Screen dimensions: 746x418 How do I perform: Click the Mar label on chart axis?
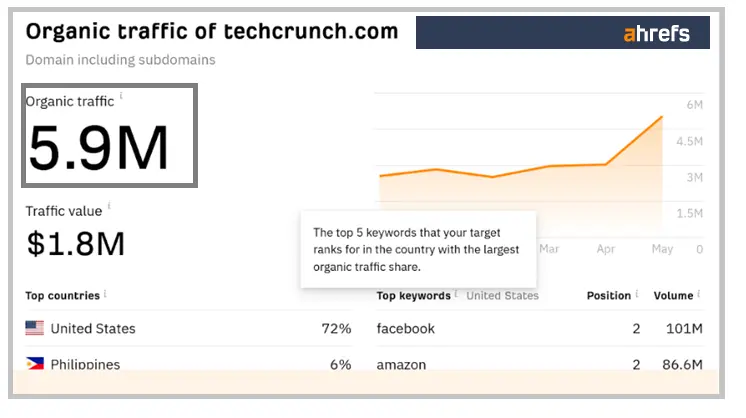tap(549, 249)
